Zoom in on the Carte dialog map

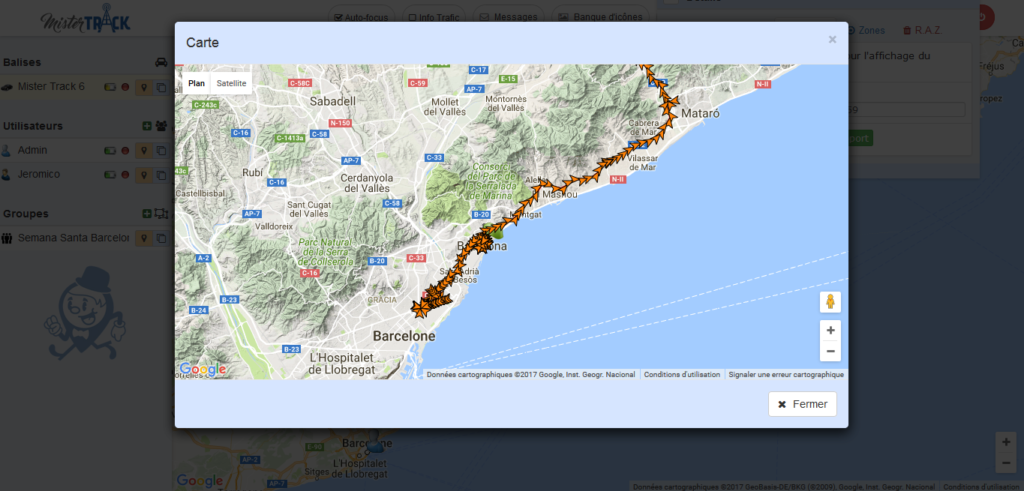830,330
